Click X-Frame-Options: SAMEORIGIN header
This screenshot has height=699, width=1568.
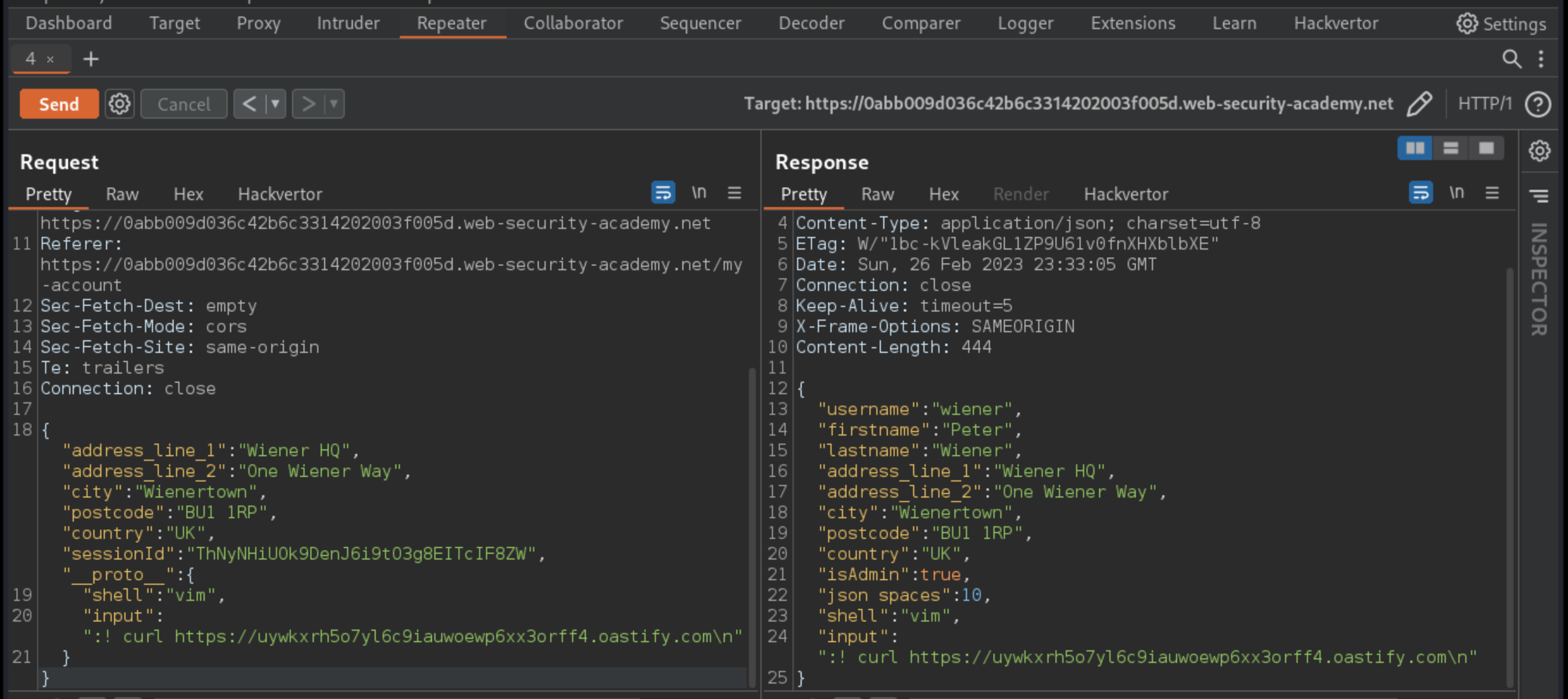935,327
